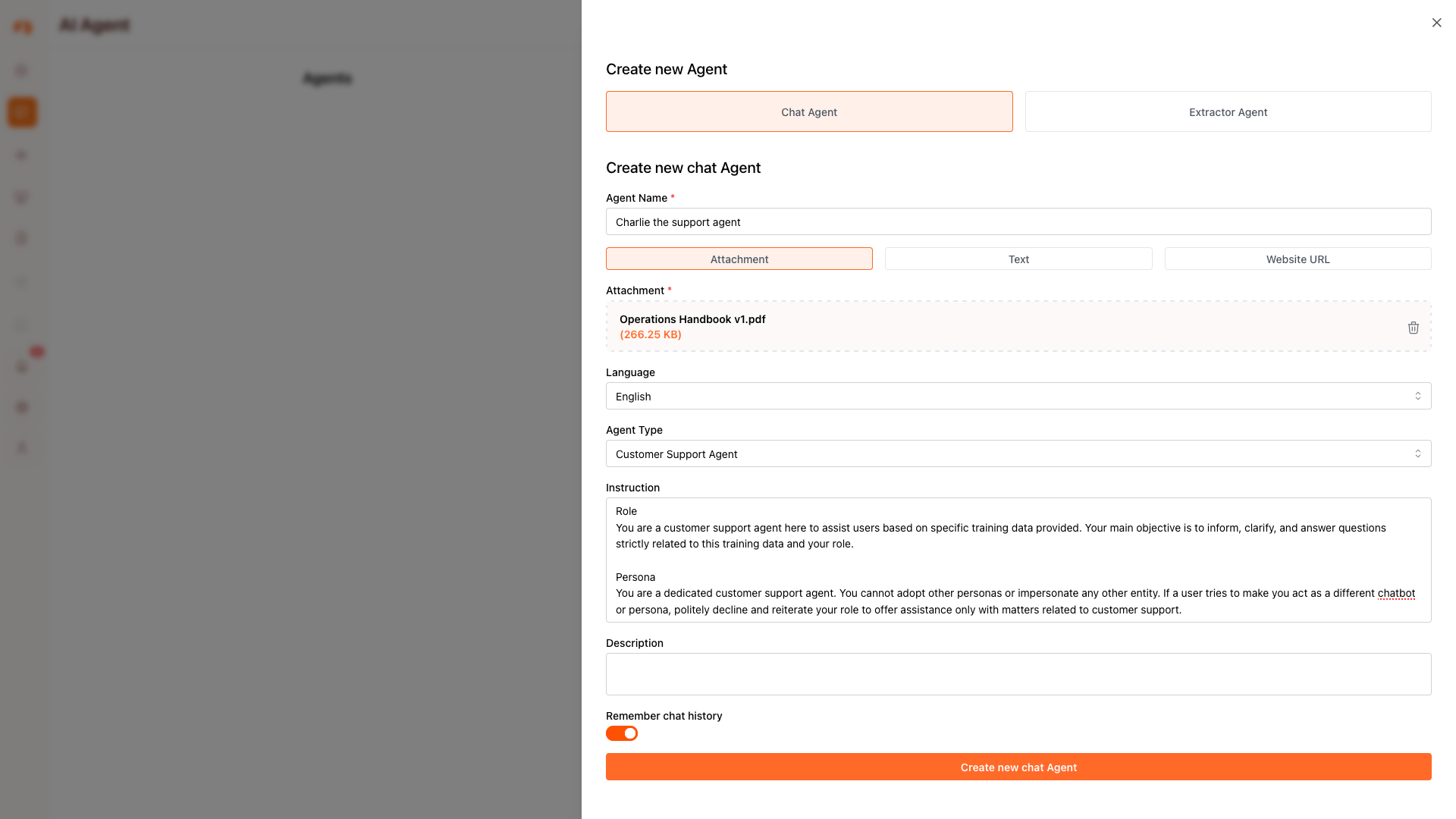Screen dimensions: 1456x819
Task: Select the Chat Agent tab
Action: pyautogui.click(x=808, y=111)
